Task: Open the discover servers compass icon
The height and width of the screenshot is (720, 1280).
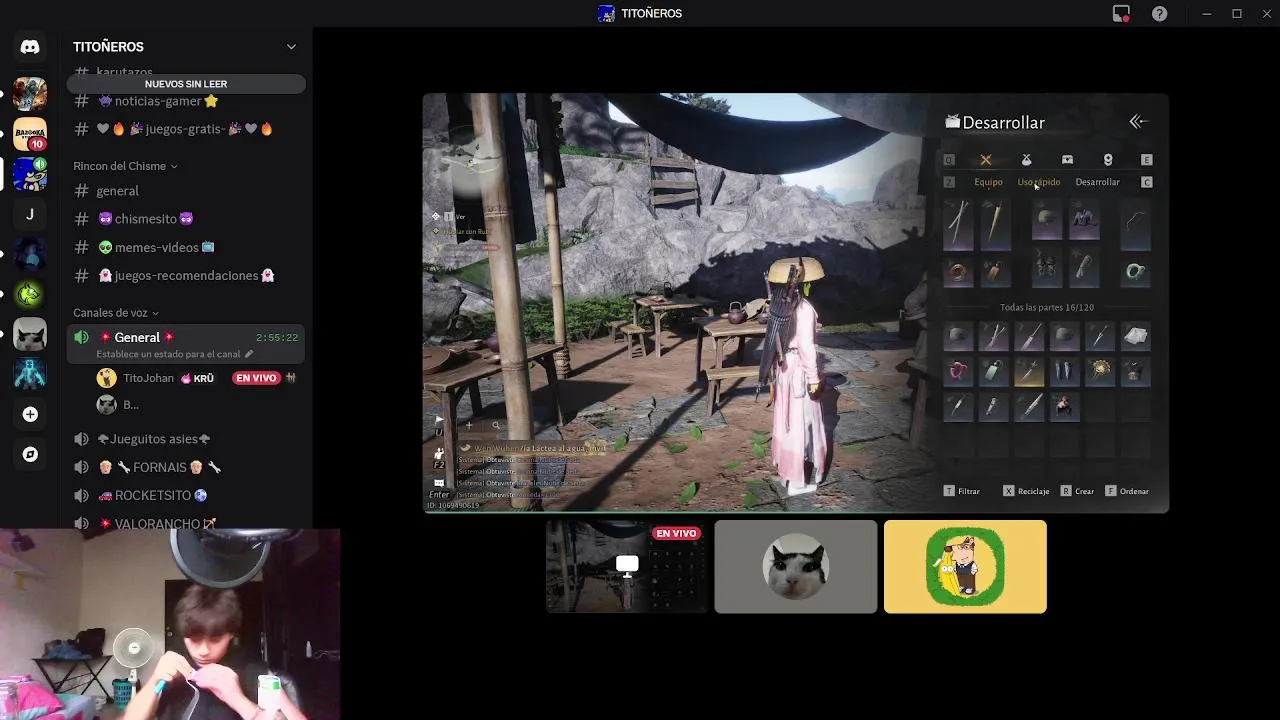Action: pyautogui.click(x=30, y=454)
